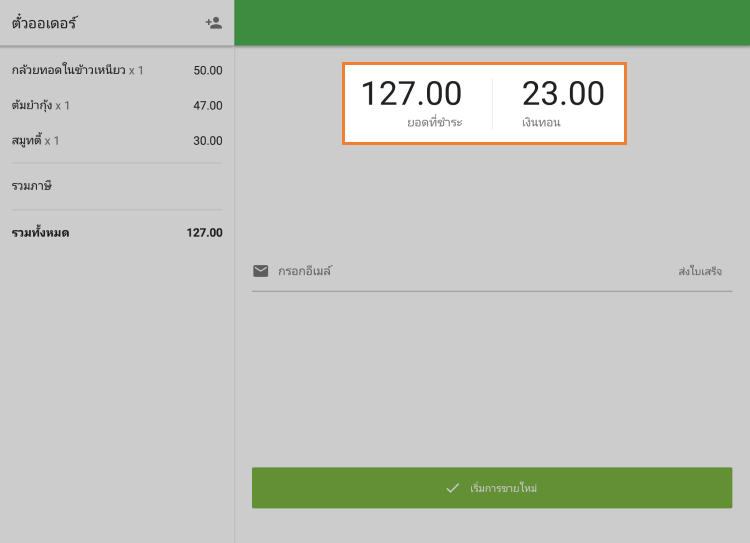Click the 50.00 item price
This screenshot has height=543, width=750.
208,71
